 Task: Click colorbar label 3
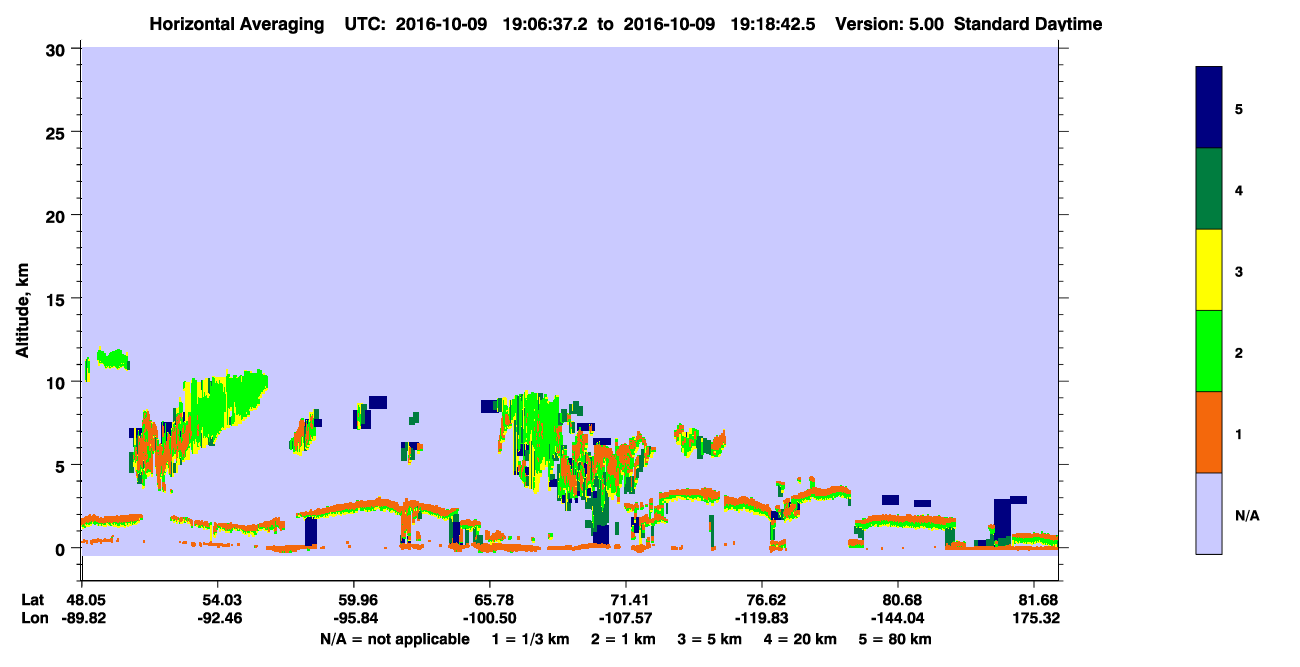(x=1239, y=270)
